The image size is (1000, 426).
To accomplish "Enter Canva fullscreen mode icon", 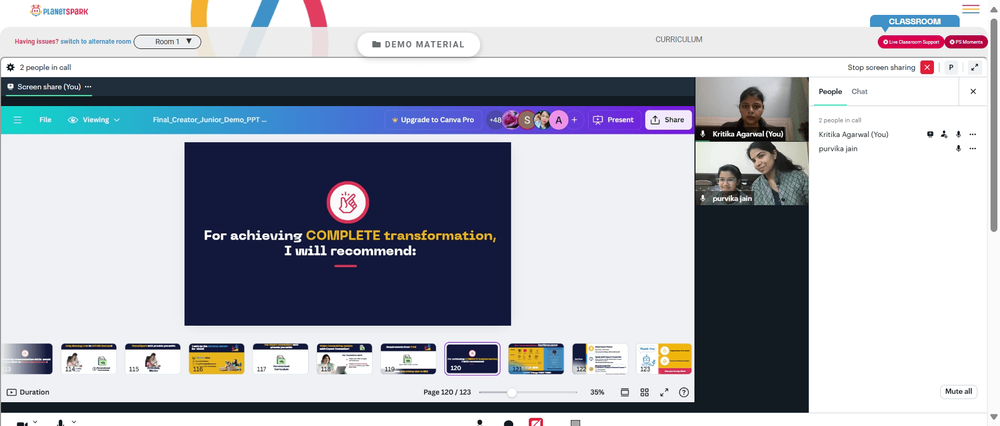I will [x=664, y=392].
